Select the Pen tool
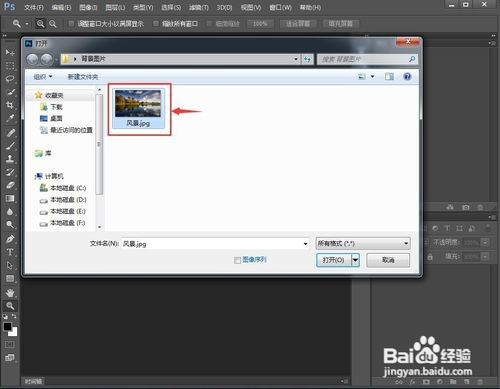This screenshot has width=500, height=389. pos(10,239)
